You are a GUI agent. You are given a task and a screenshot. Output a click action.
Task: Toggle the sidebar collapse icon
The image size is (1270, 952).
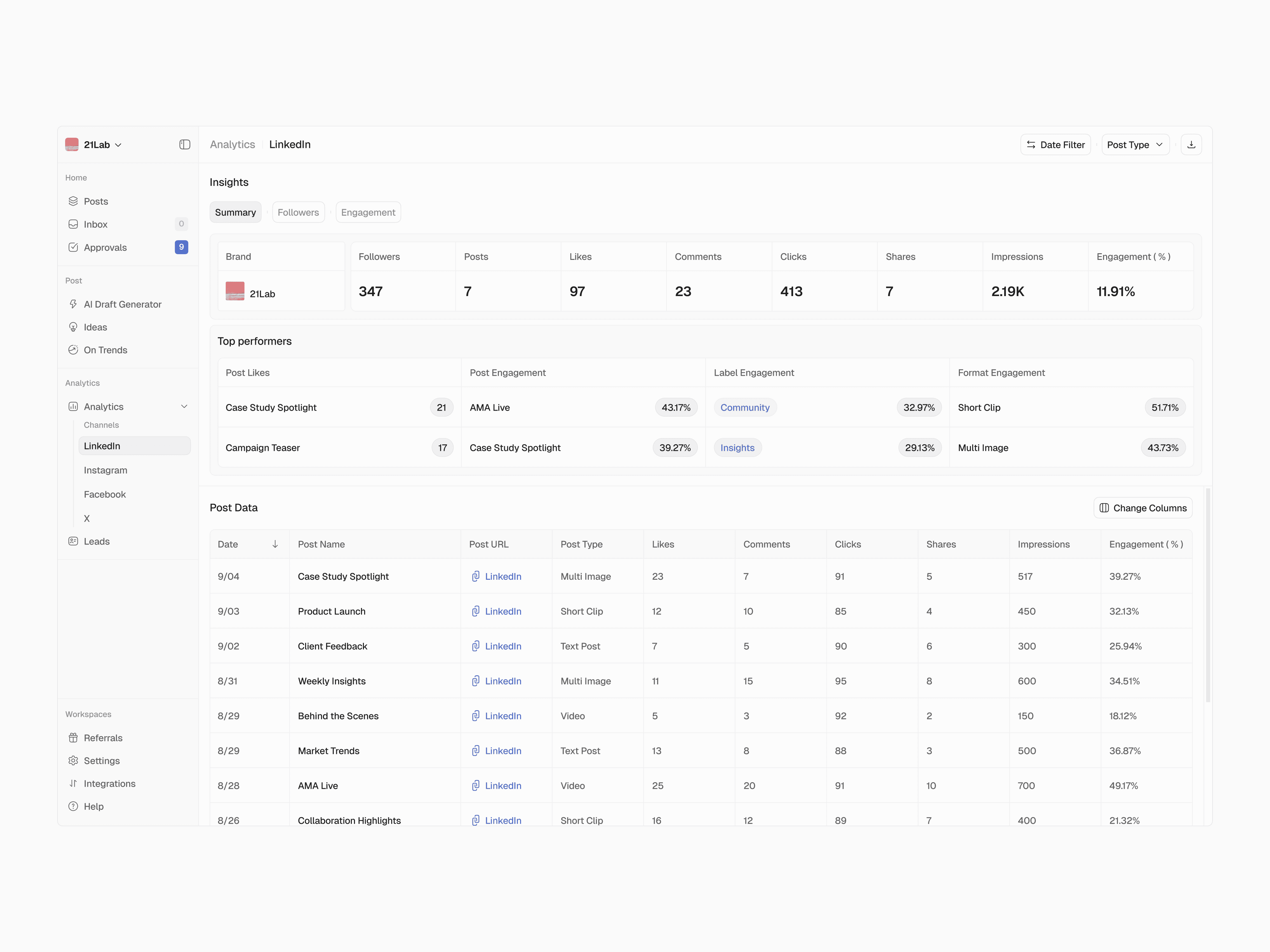(x=184, y=145)
